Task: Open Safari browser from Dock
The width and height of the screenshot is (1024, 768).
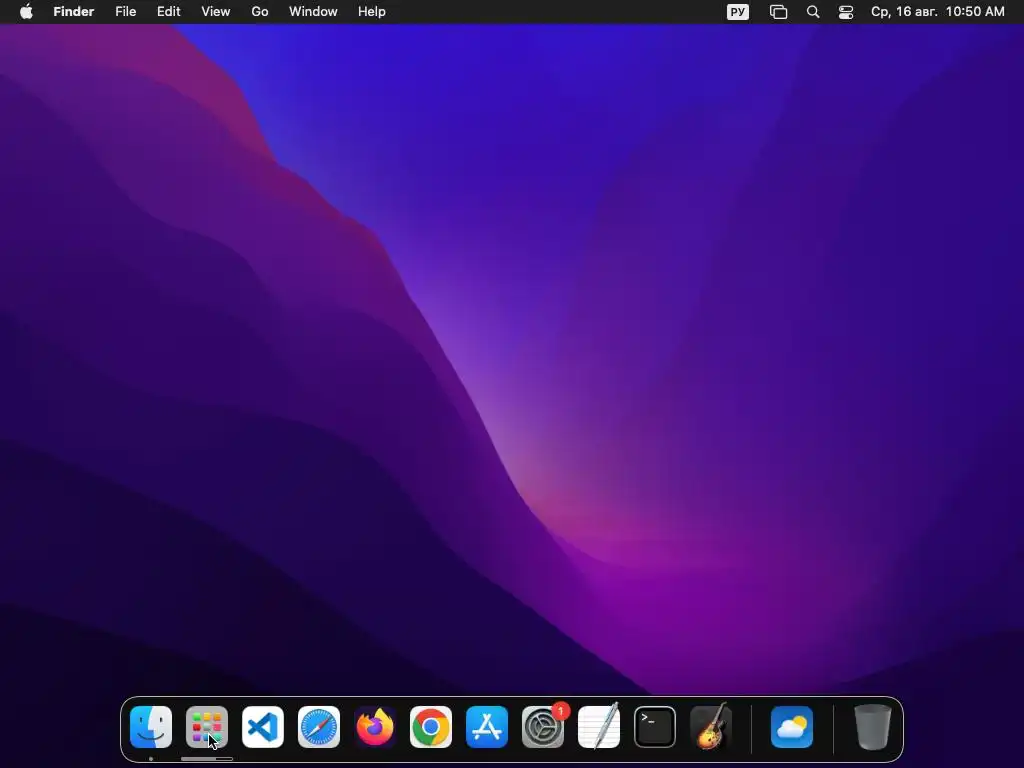Action: [319, 727]
